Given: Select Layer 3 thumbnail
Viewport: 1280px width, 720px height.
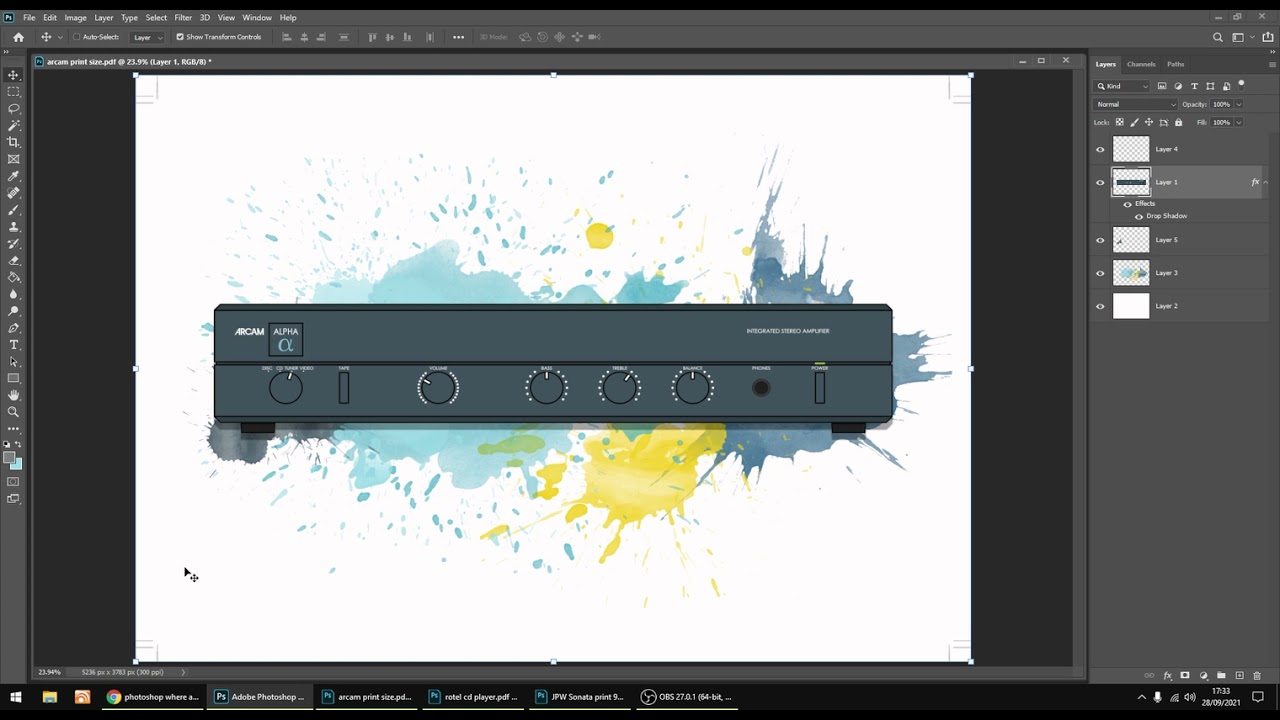Looking at the screenshot, I should coord(1131,273).
